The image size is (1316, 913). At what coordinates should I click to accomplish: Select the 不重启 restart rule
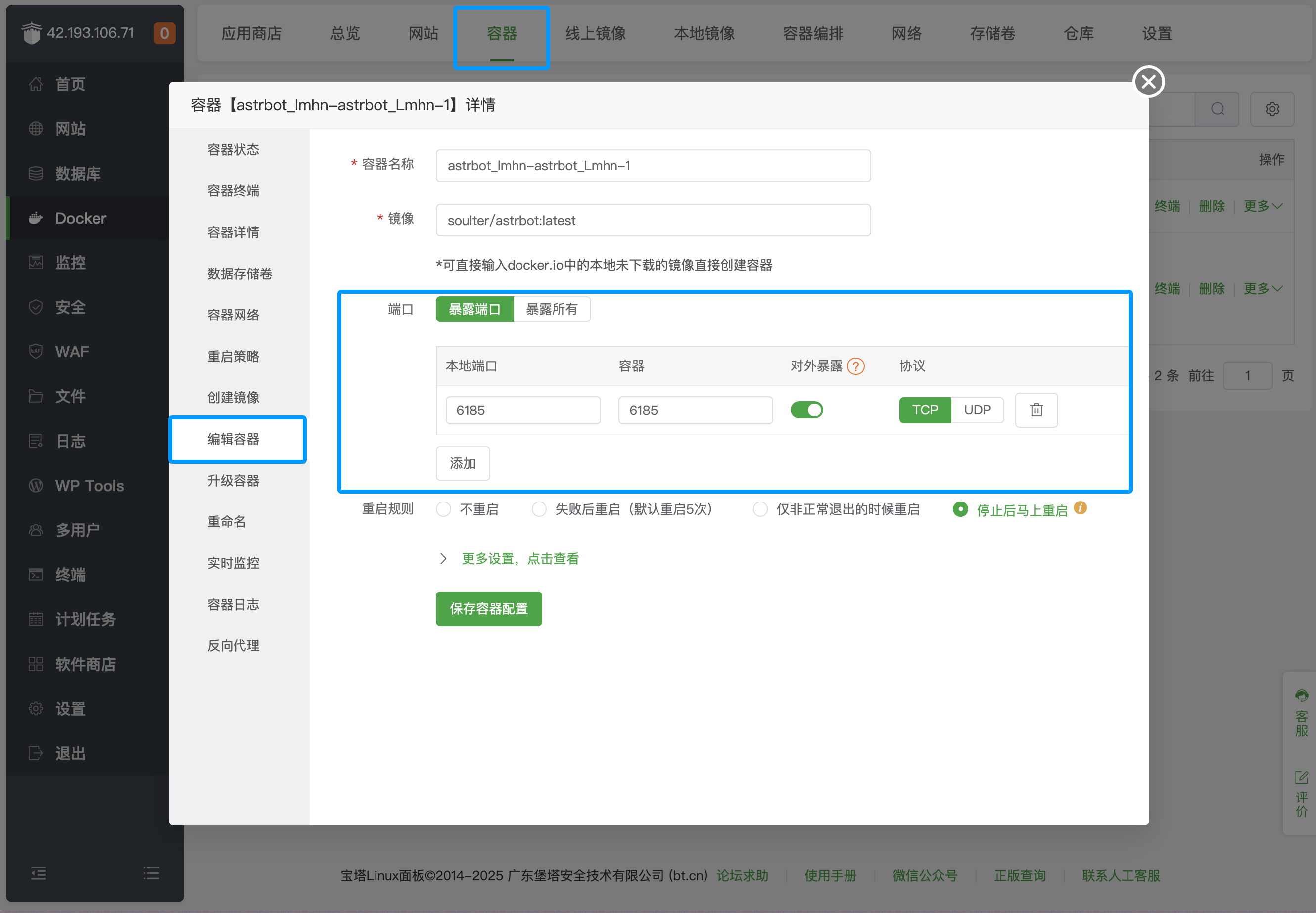[444, 509]
